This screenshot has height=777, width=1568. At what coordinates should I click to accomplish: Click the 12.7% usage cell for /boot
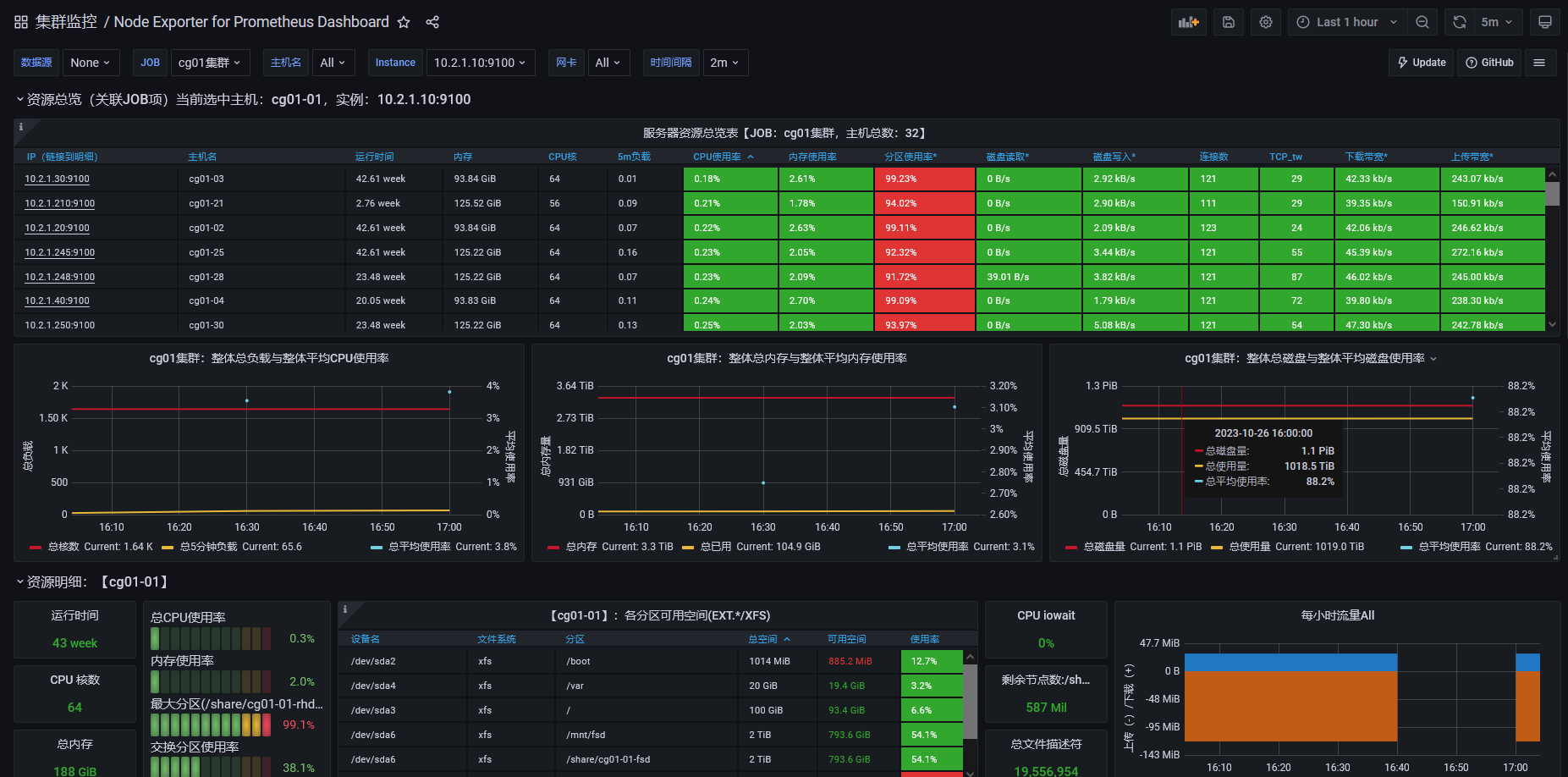[x=933, y=661]
